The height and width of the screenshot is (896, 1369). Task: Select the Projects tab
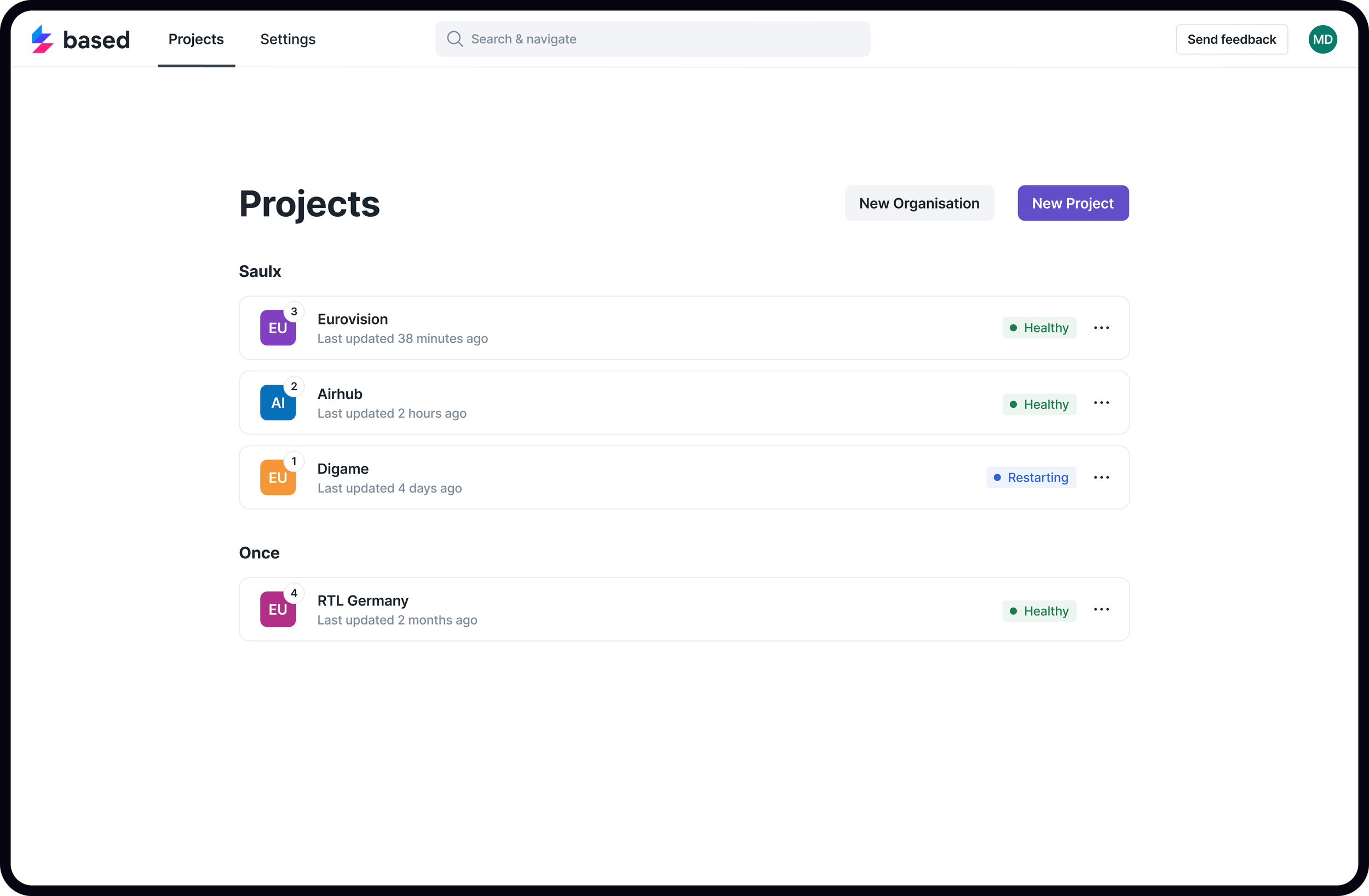[x=195, y=39]
